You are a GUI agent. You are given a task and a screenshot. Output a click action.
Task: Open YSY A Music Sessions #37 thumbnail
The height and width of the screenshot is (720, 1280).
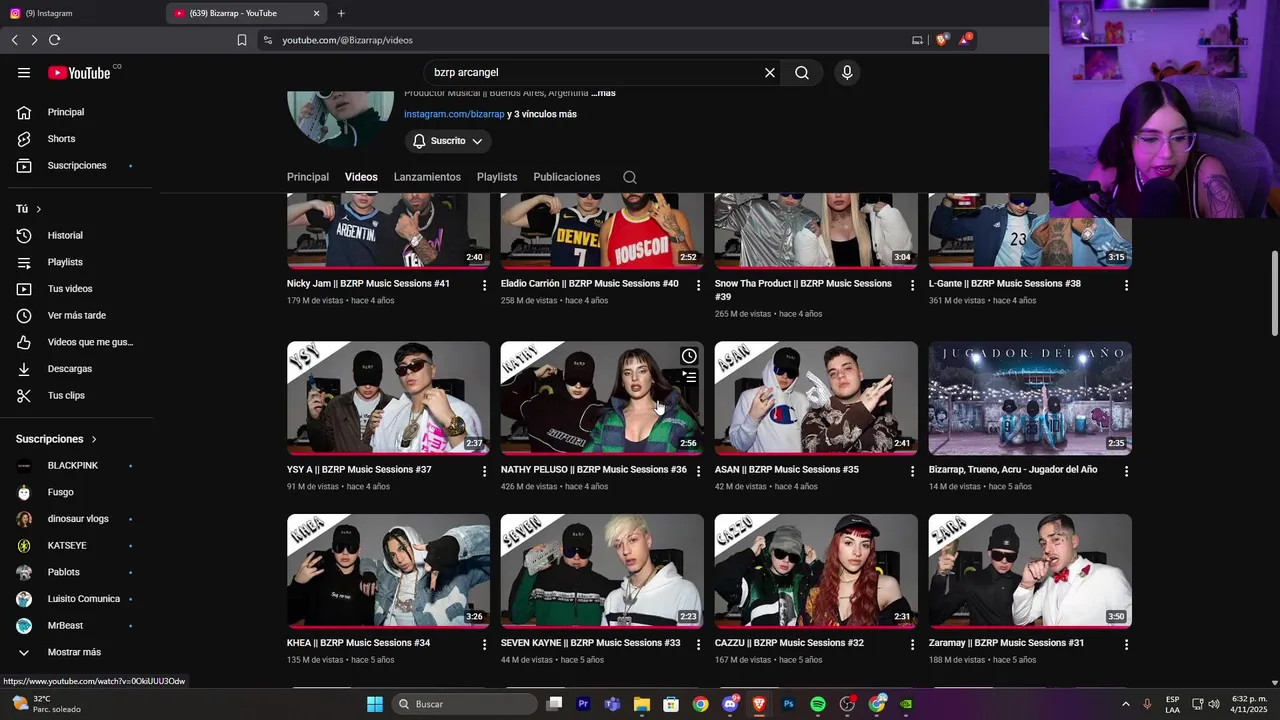(x=388, y=398)
